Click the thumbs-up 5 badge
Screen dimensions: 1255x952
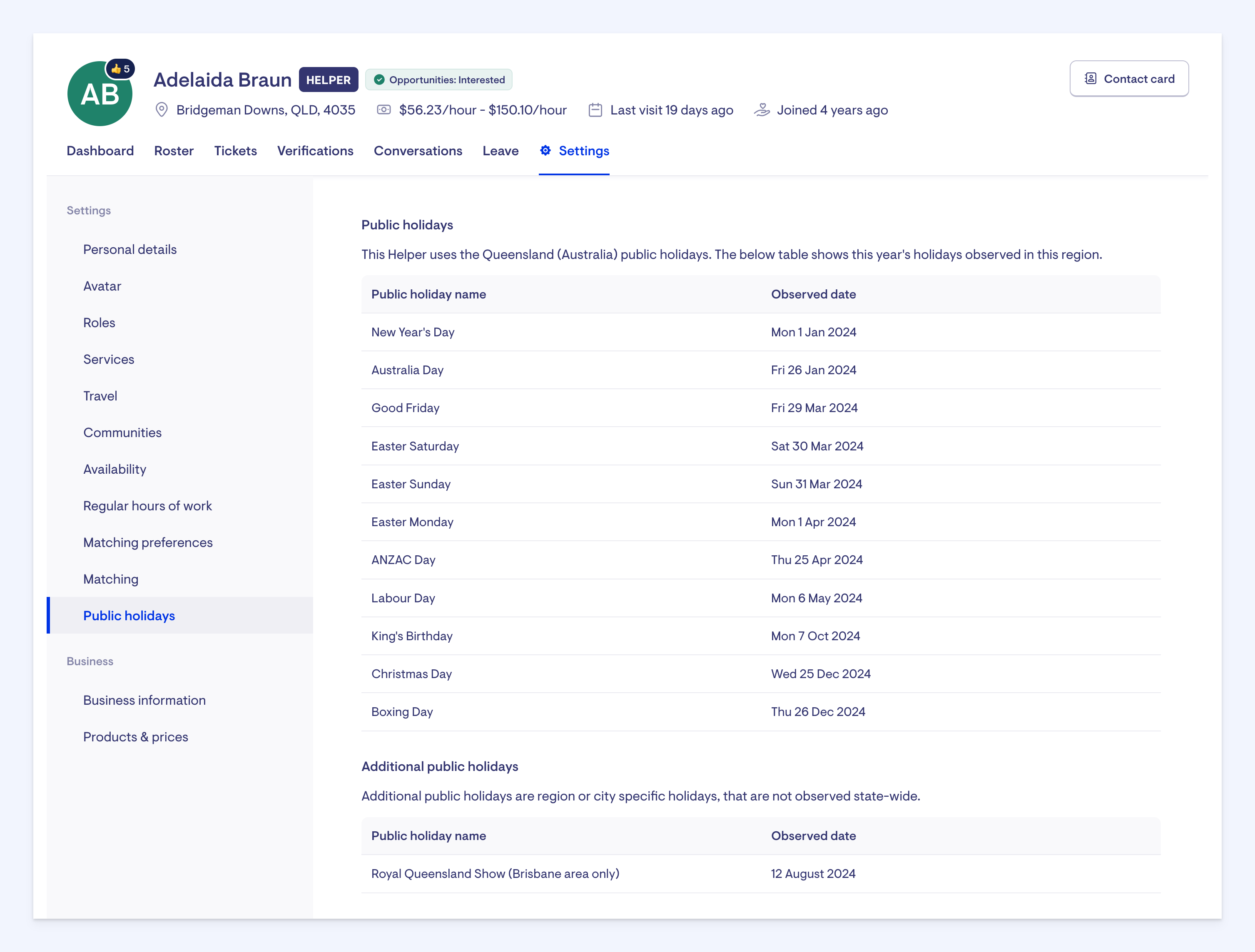pyautogui.click(x=120, y=69)
